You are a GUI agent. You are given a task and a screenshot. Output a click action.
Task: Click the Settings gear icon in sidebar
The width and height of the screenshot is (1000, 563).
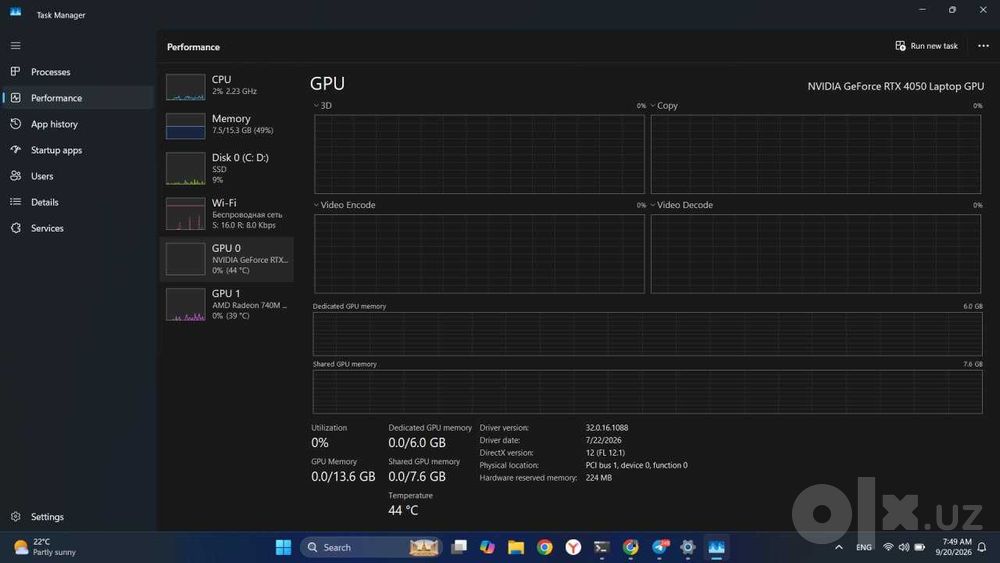[15, 516]
